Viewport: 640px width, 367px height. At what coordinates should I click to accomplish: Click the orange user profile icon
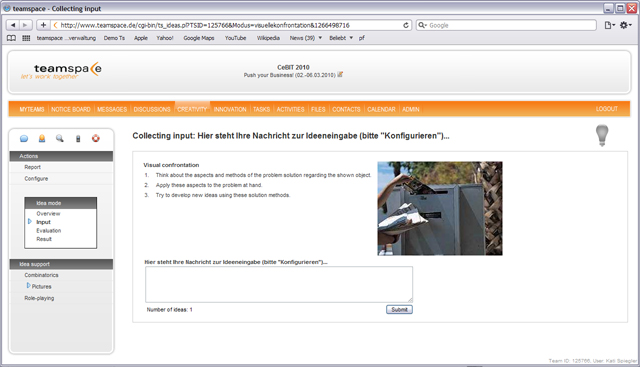(42, 138)
